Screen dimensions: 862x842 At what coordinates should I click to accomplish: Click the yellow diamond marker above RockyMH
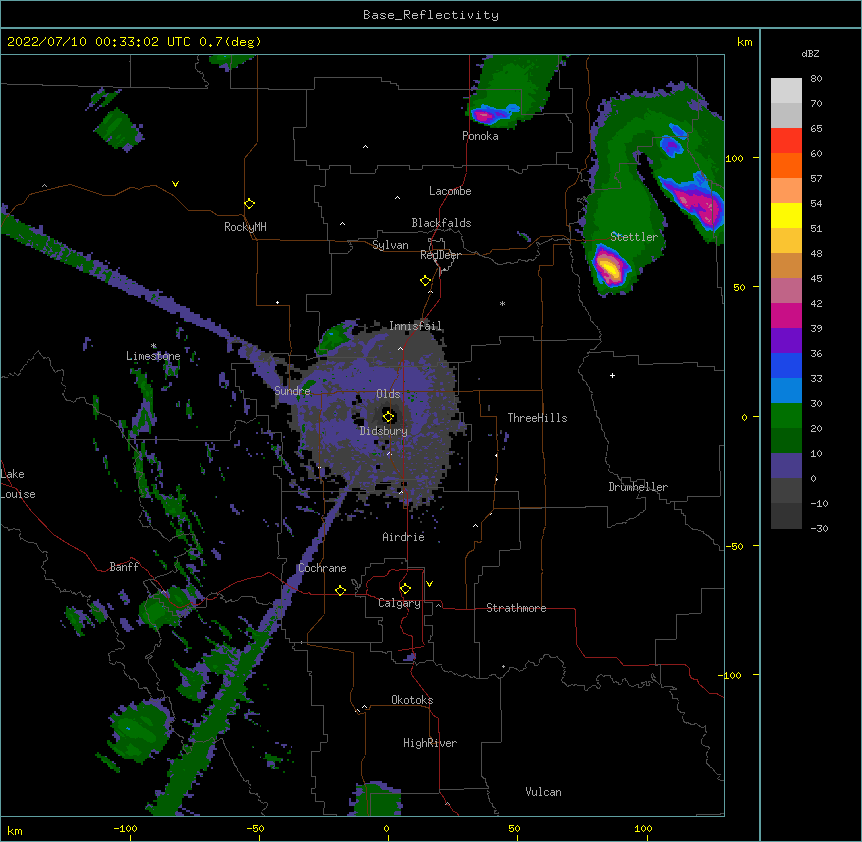249,204
